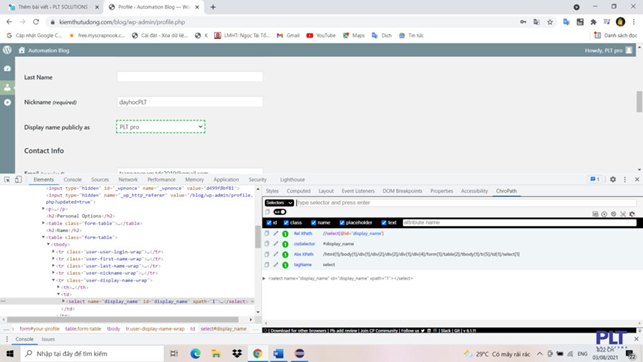643x362 pixels.
Task: Collapse the tbody node
Action: pos(48,244)
